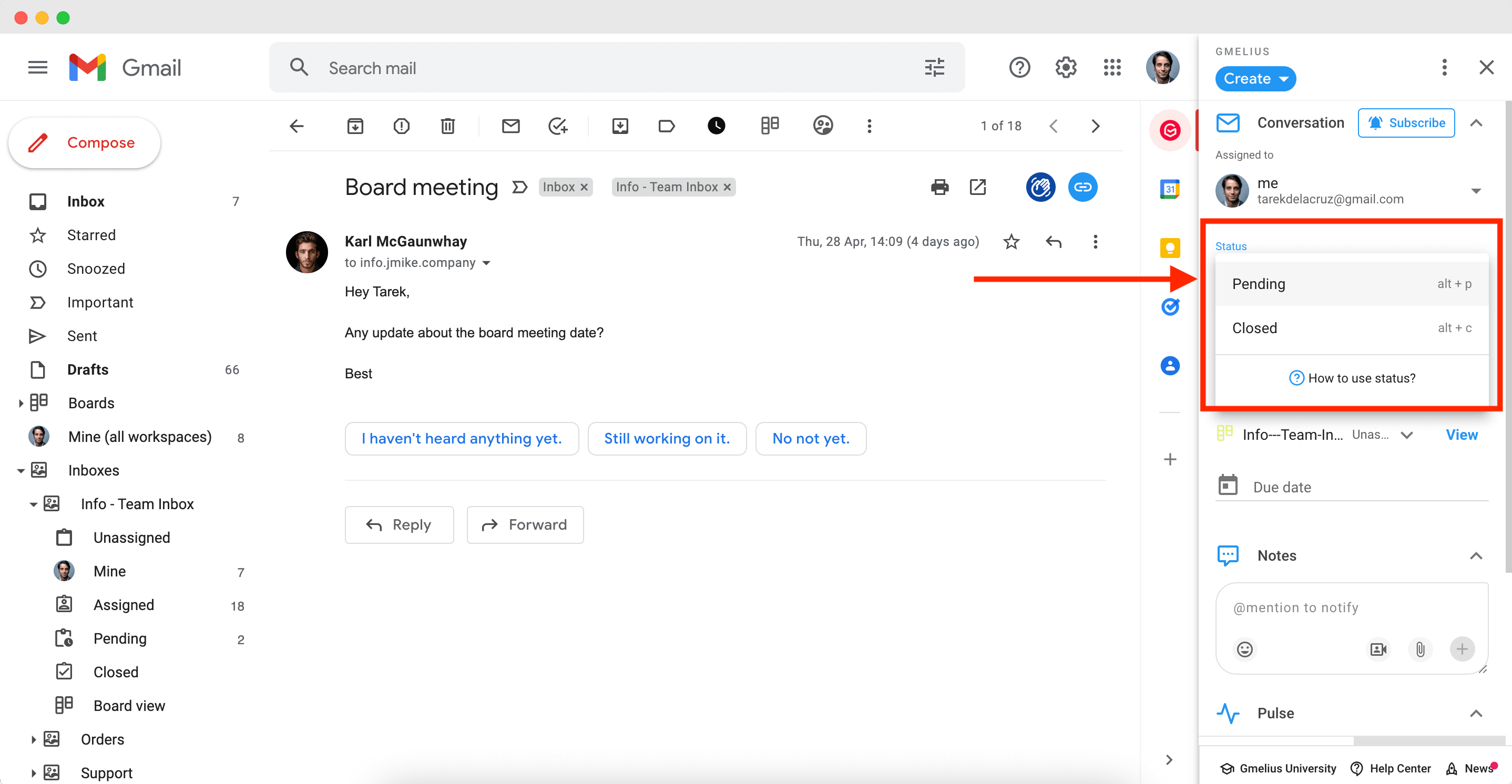Remove the Inbox label chip

[584, 187]
